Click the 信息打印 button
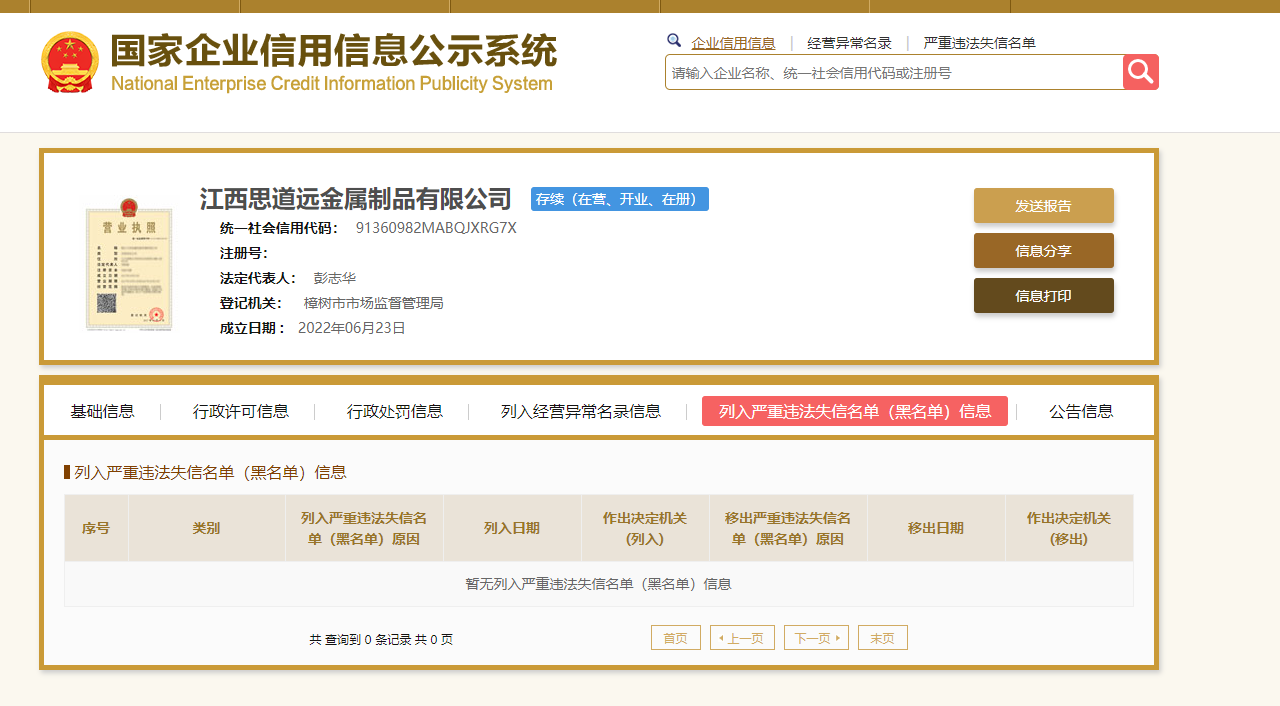 (x=1043, y=295)
